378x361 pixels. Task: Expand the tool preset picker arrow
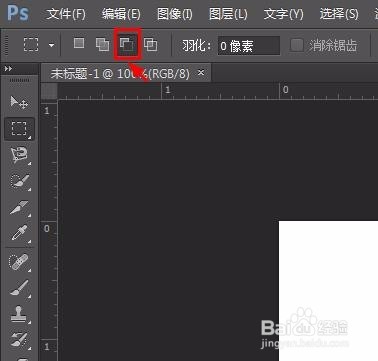click(x=51, y=45)
